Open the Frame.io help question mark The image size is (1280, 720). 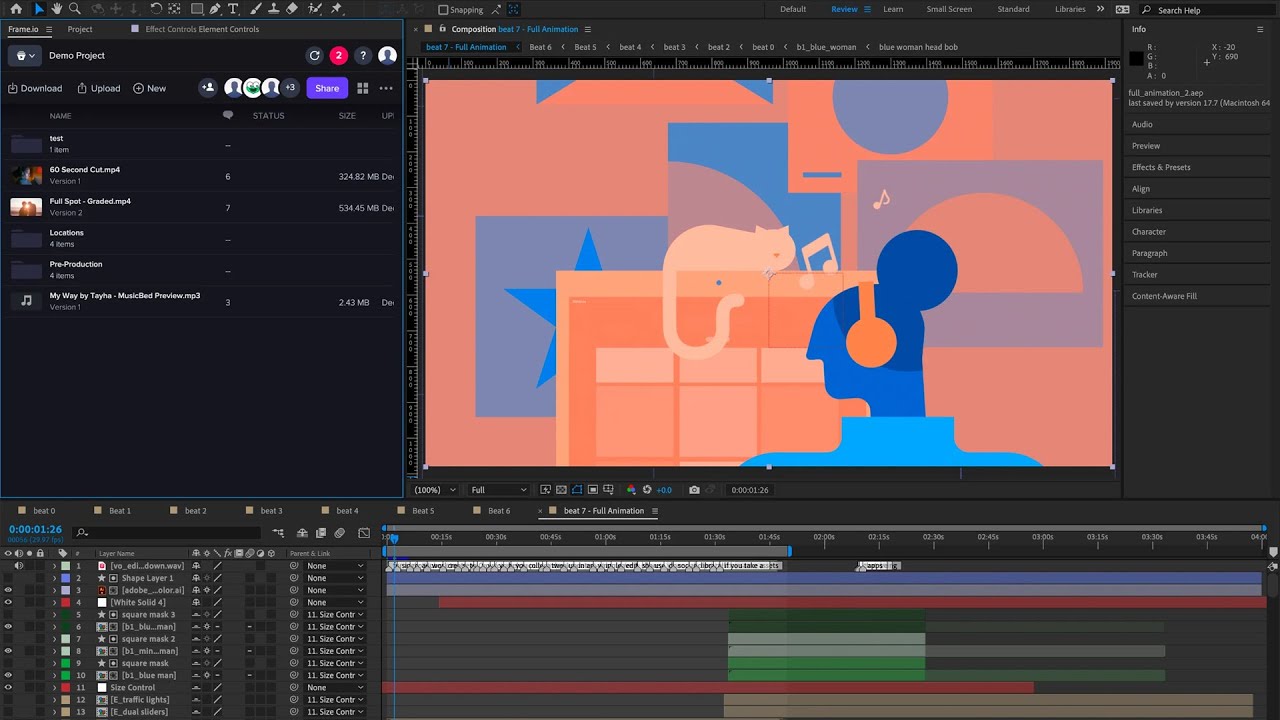pyautogui.click(x=363, y=56)
